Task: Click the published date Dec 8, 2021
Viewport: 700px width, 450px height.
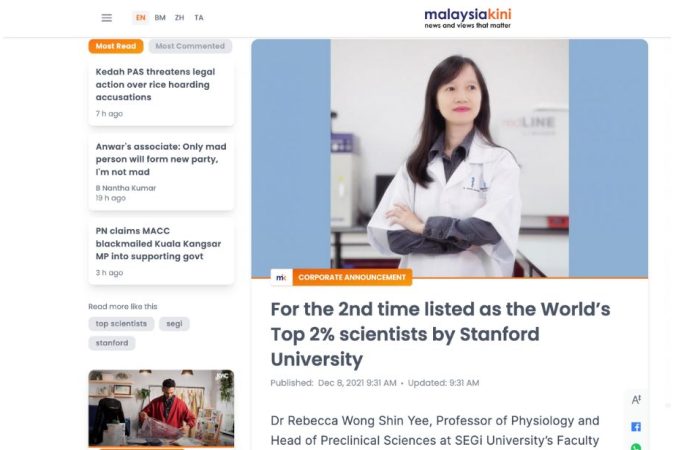Action: (x=357, y=383)
